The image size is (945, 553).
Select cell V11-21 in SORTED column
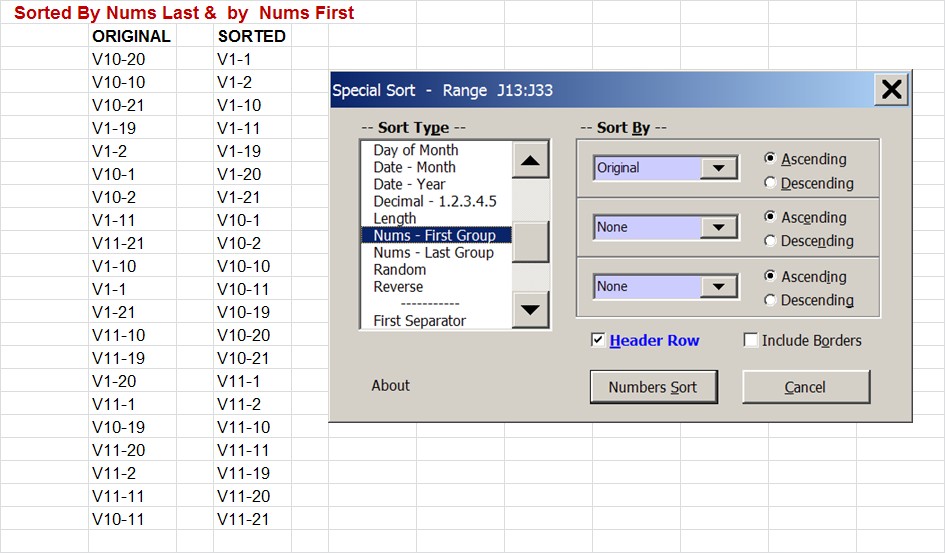pyautogui.click(x=252, y=519)
